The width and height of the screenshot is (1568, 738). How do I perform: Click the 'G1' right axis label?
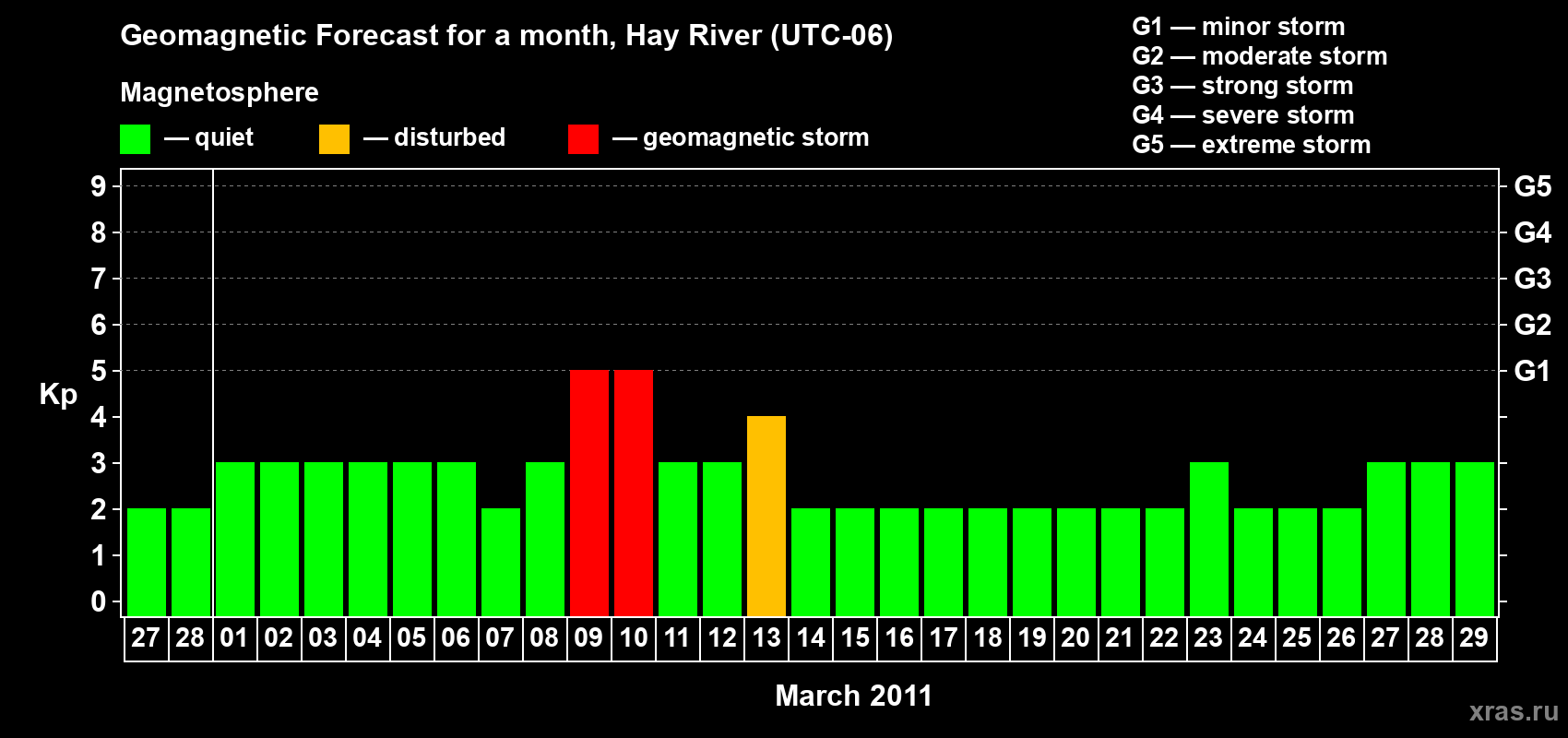(1533, 371)
